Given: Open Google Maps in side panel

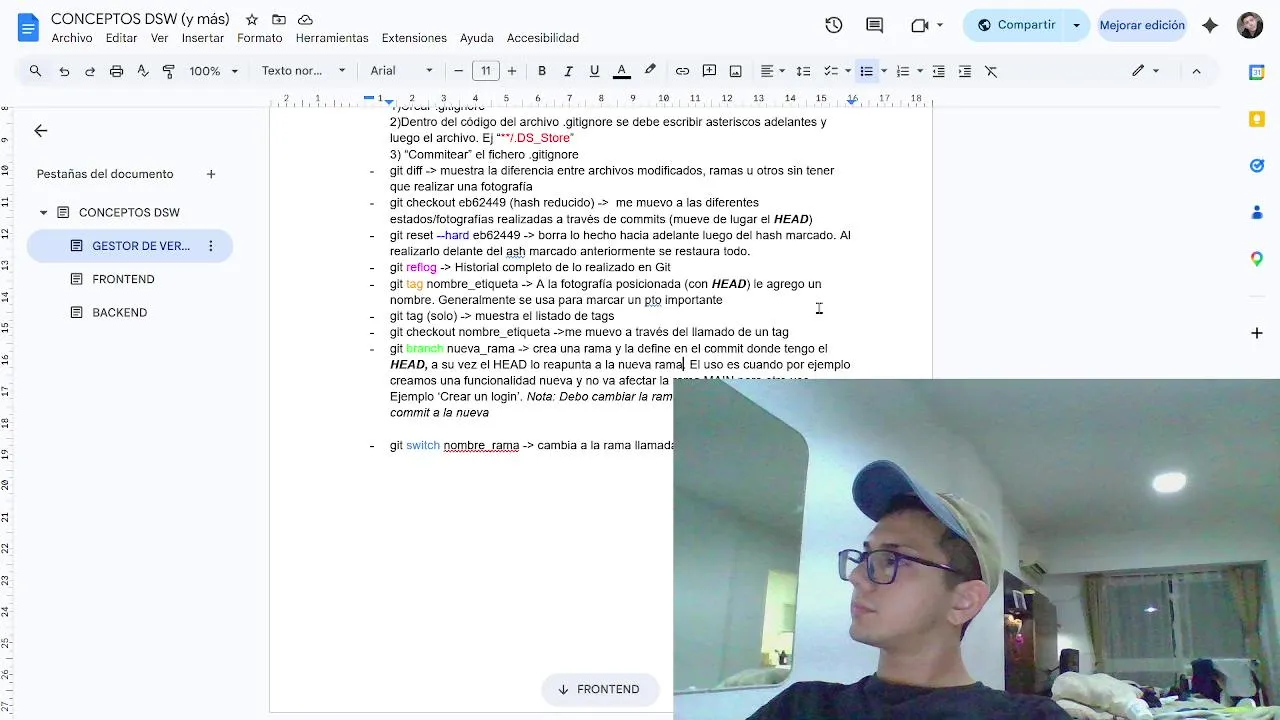Looking at the screenshot, I should pyautogui.click(x=1257, y=259).
